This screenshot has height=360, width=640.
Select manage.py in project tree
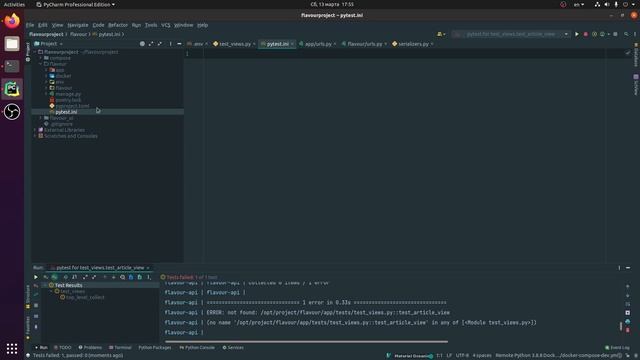[x=68, y=94]
